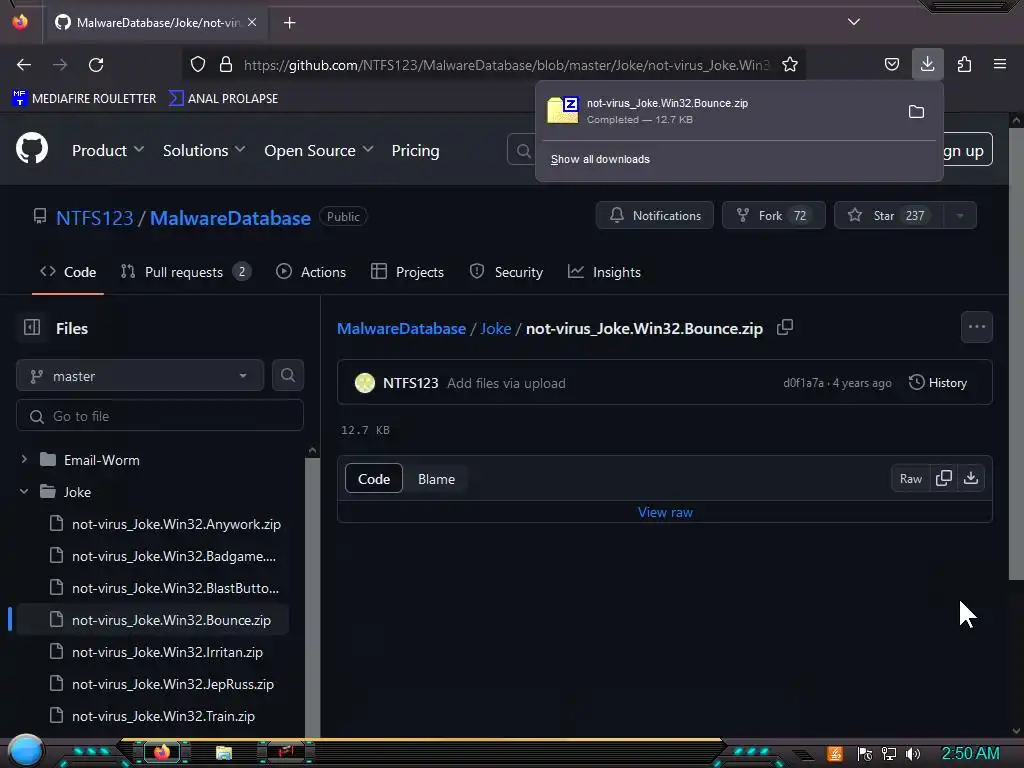Open the Firefox hamburger menu
Viewport: 1024px width, 768px height.
1000,64
